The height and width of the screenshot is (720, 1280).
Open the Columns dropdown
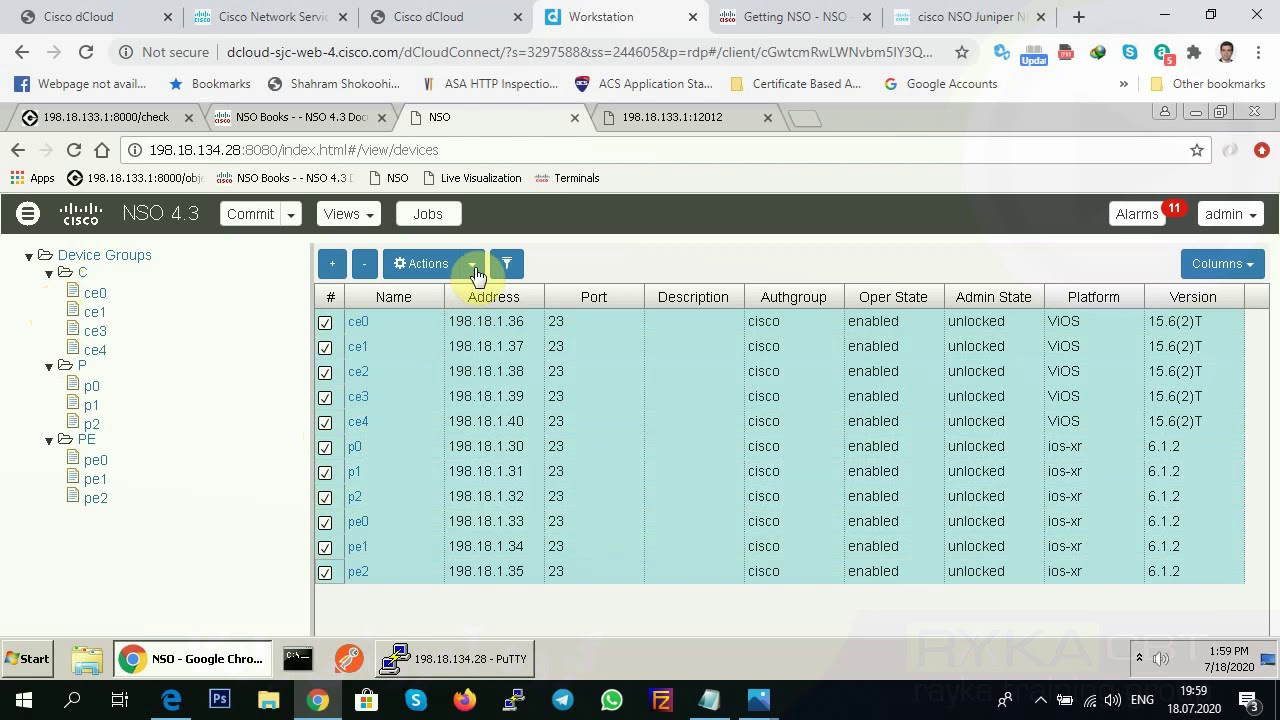coord(1222,264)
